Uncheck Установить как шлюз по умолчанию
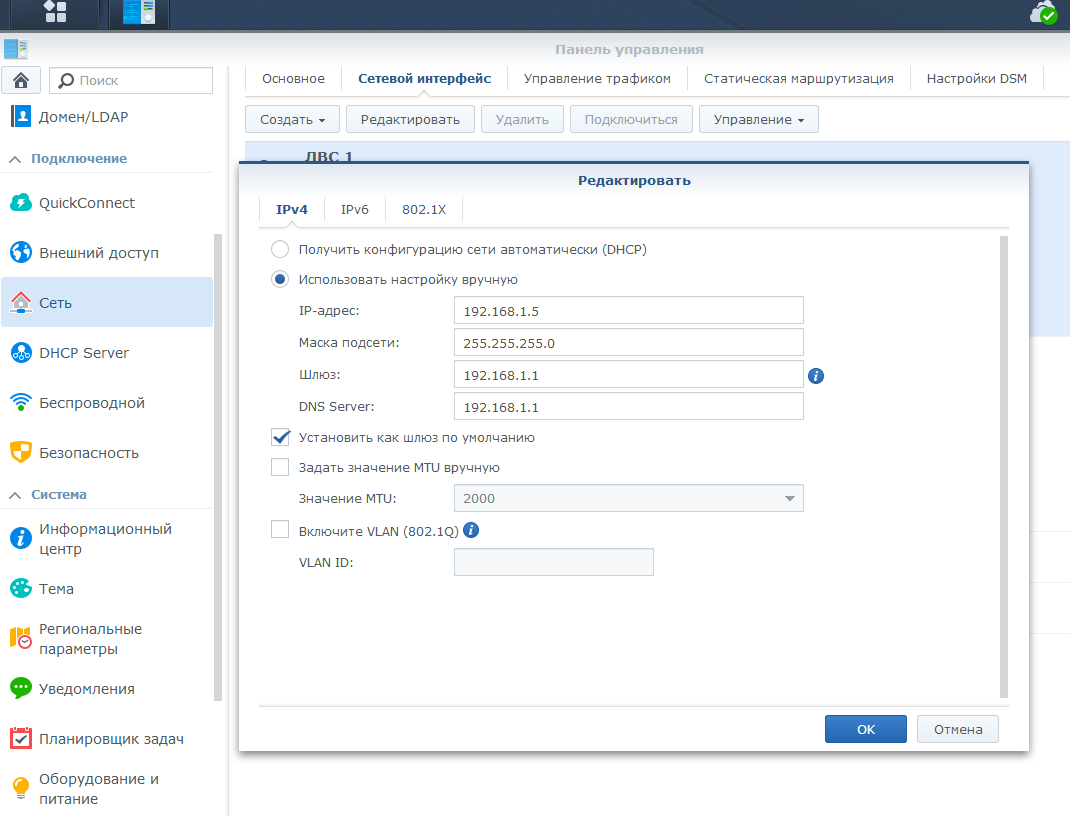This screenshot has height=816, width=1070. pos(280,437)
